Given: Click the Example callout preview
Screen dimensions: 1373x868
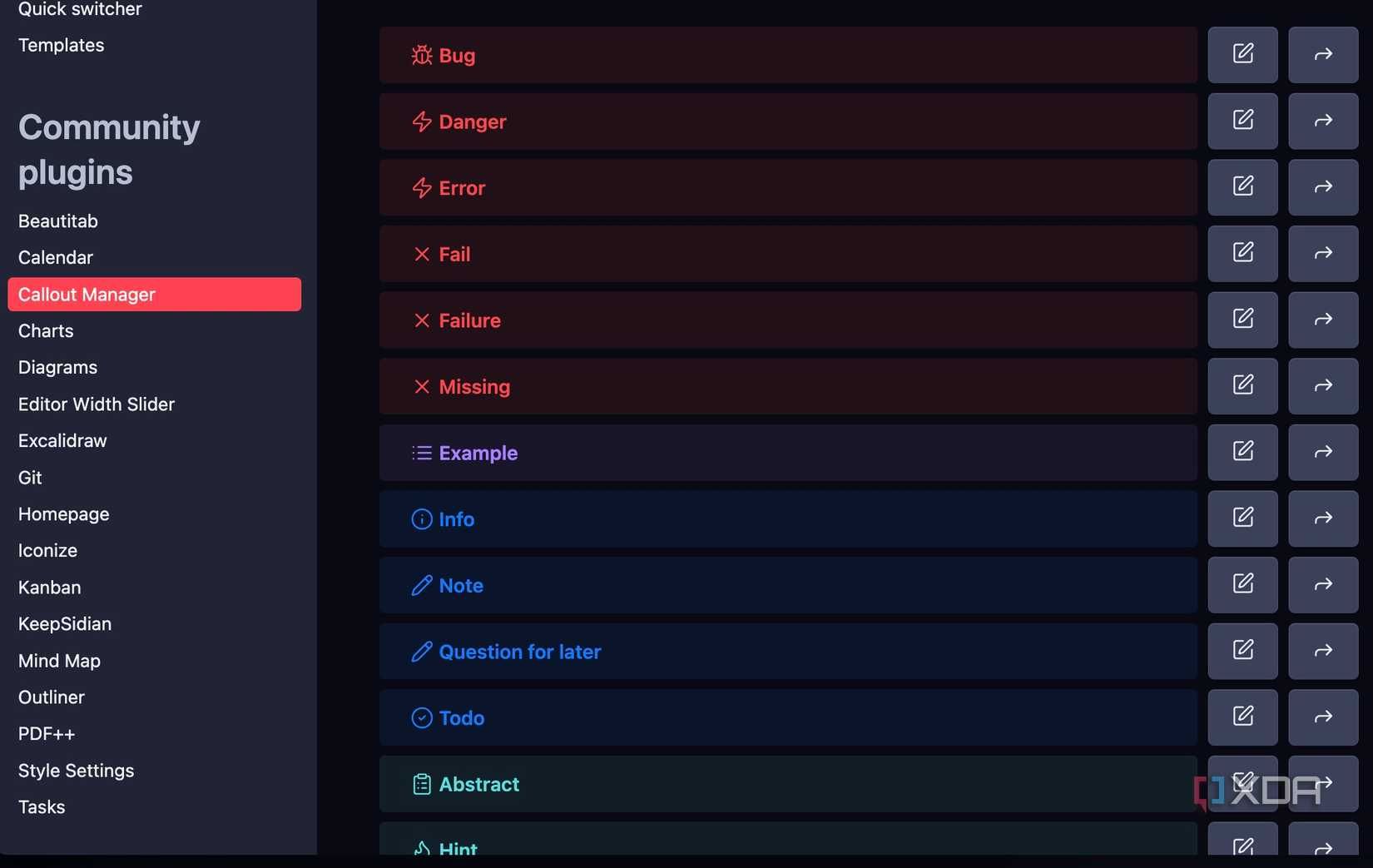Looking at the screenshot, I should [787, 453].
